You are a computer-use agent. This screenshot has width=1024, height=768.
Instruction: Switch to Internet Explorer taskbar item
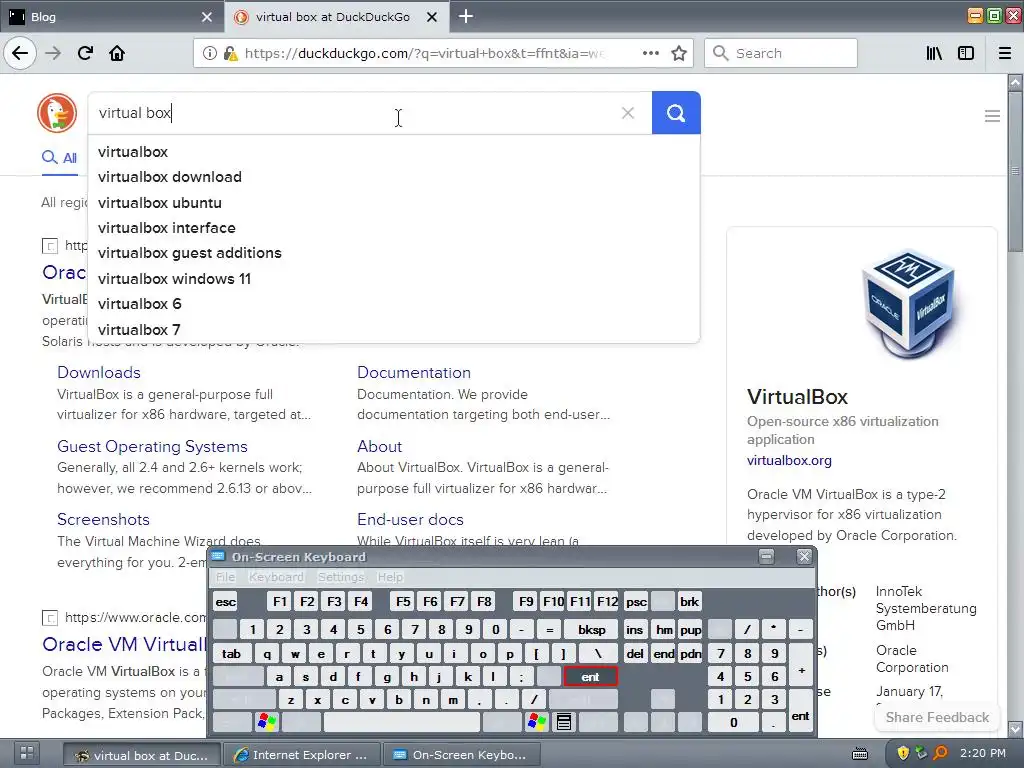(301, 754)
